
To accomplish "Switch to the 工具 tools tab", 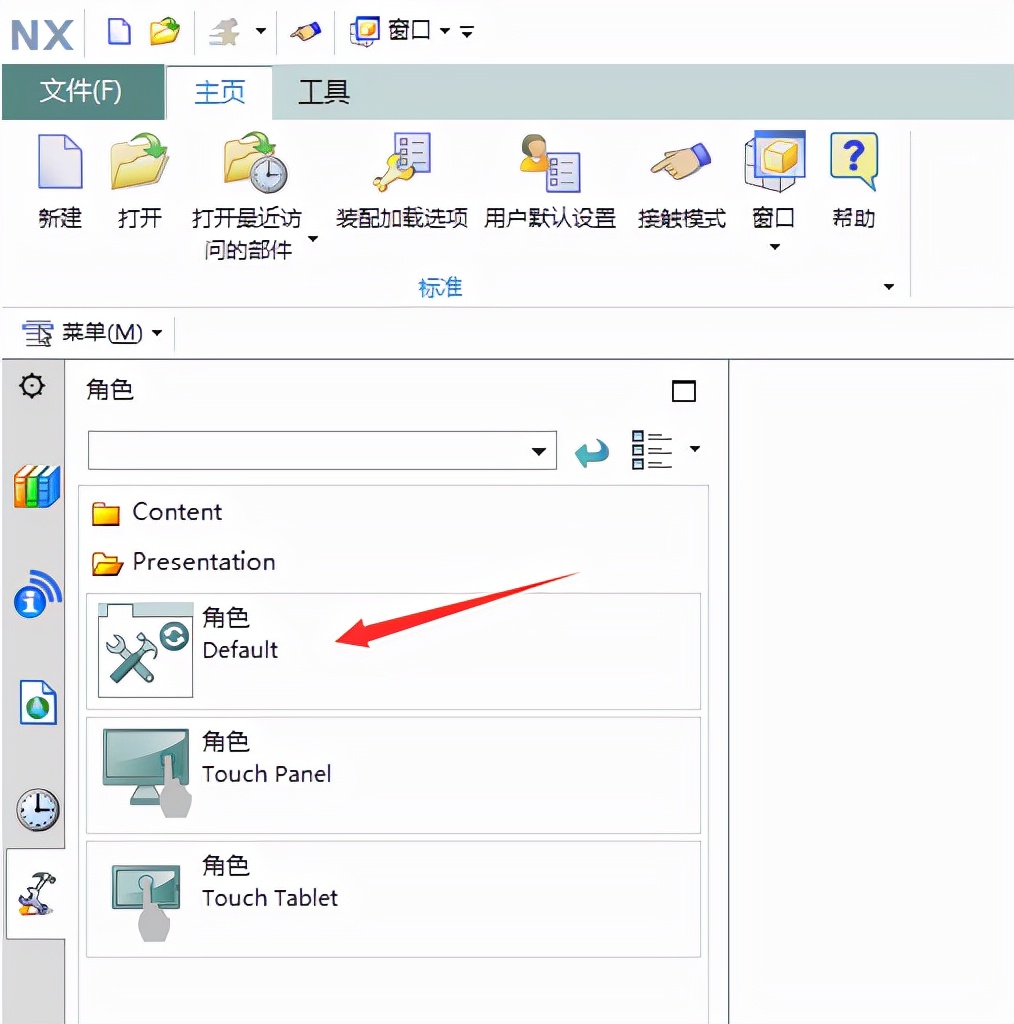I will point(324,92).
